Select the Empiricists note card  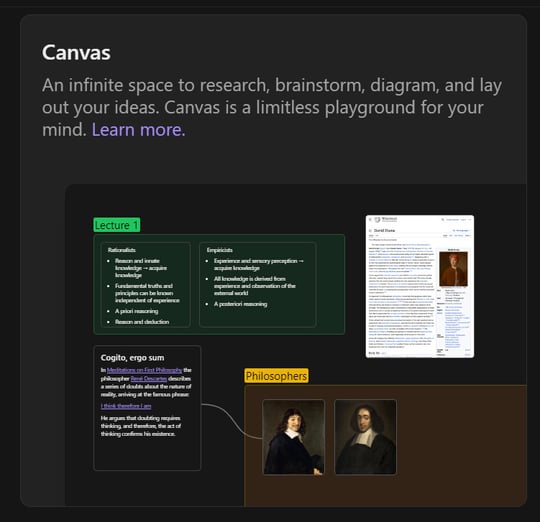tap(258, 284)
